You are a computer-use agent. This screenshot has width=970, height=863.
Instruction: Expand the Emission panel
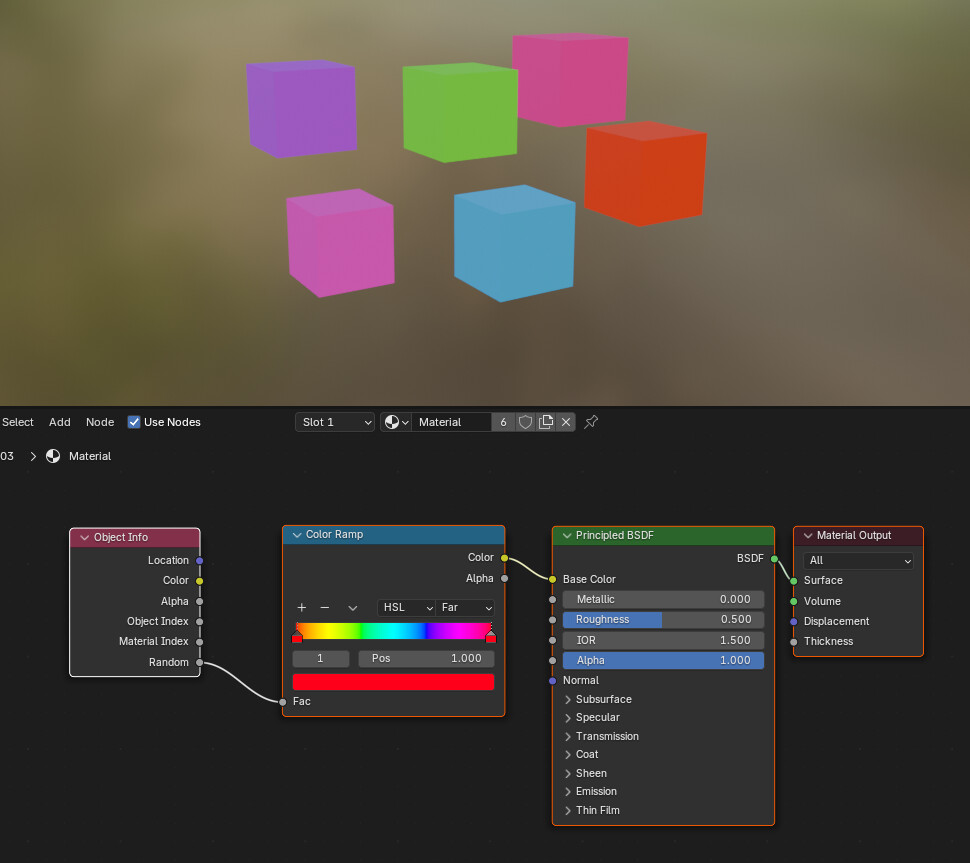tap(568, 792)
